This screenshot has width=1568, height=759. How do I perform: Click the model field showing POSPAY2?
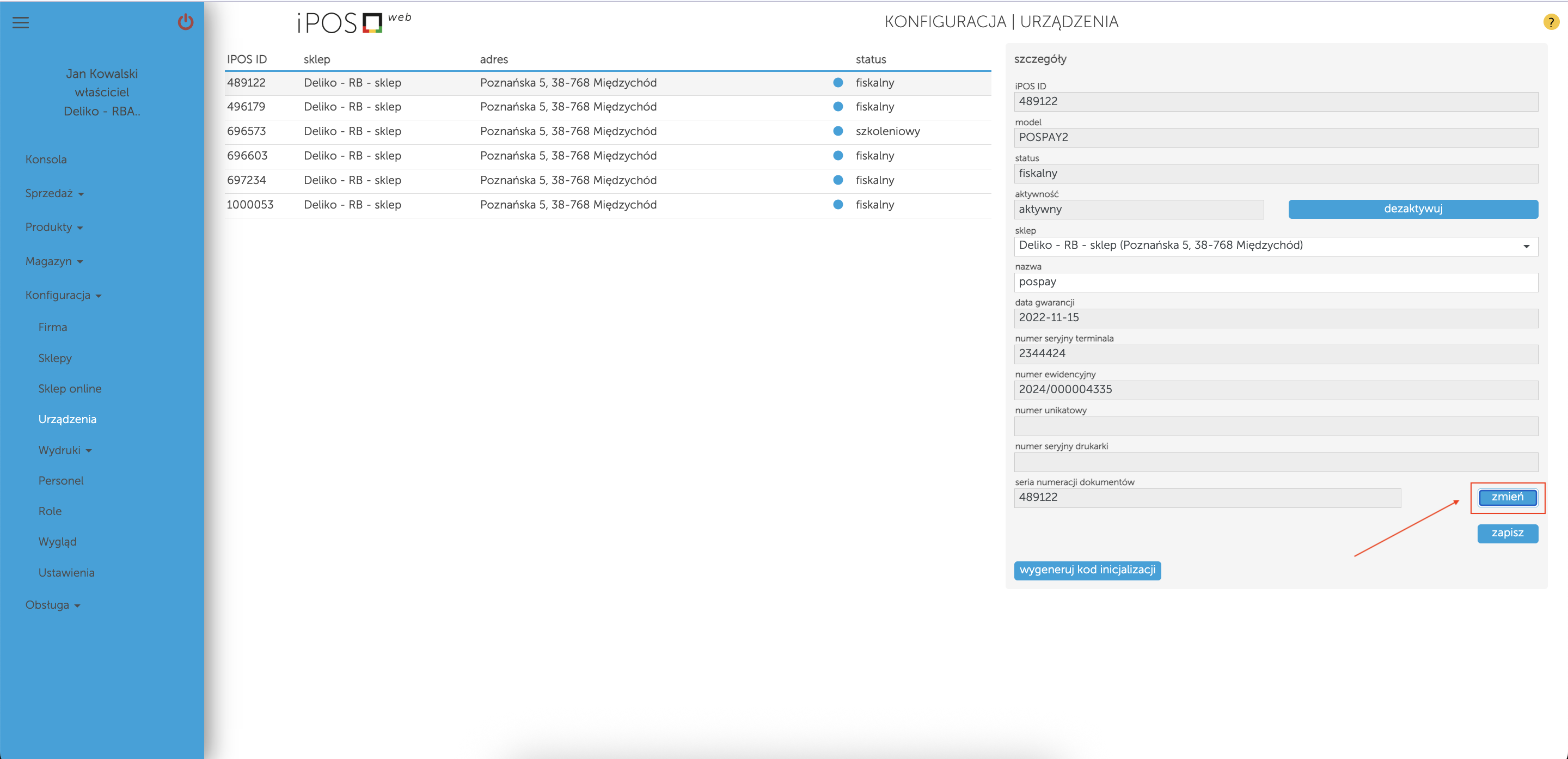(1276, 138)
